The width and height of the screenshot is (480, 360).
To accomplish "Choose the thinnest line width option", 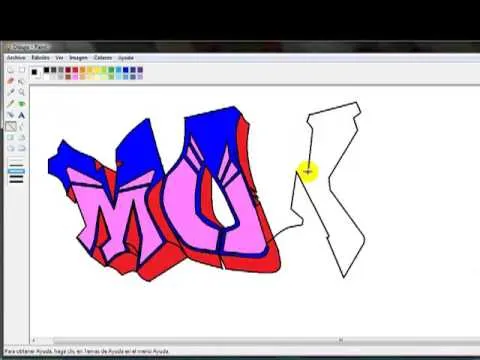I will coord(16,160).
